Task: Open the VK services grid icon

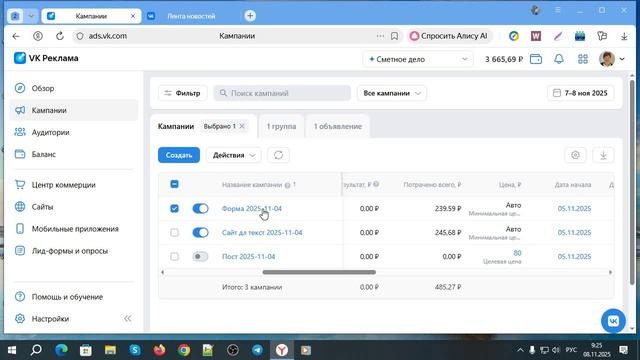Action: [x=583, y=59]
